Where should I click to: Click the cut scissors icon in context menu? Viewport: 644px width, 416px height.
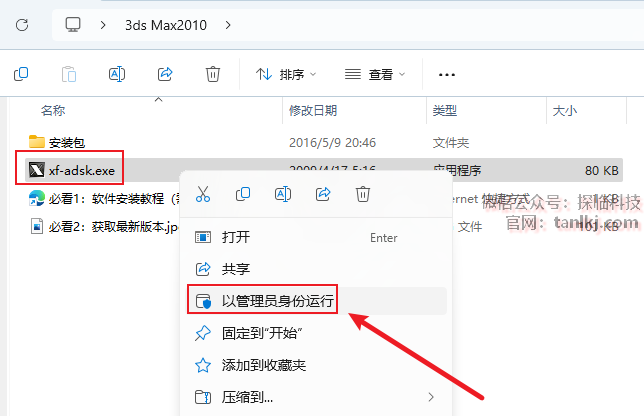[203, 194]
